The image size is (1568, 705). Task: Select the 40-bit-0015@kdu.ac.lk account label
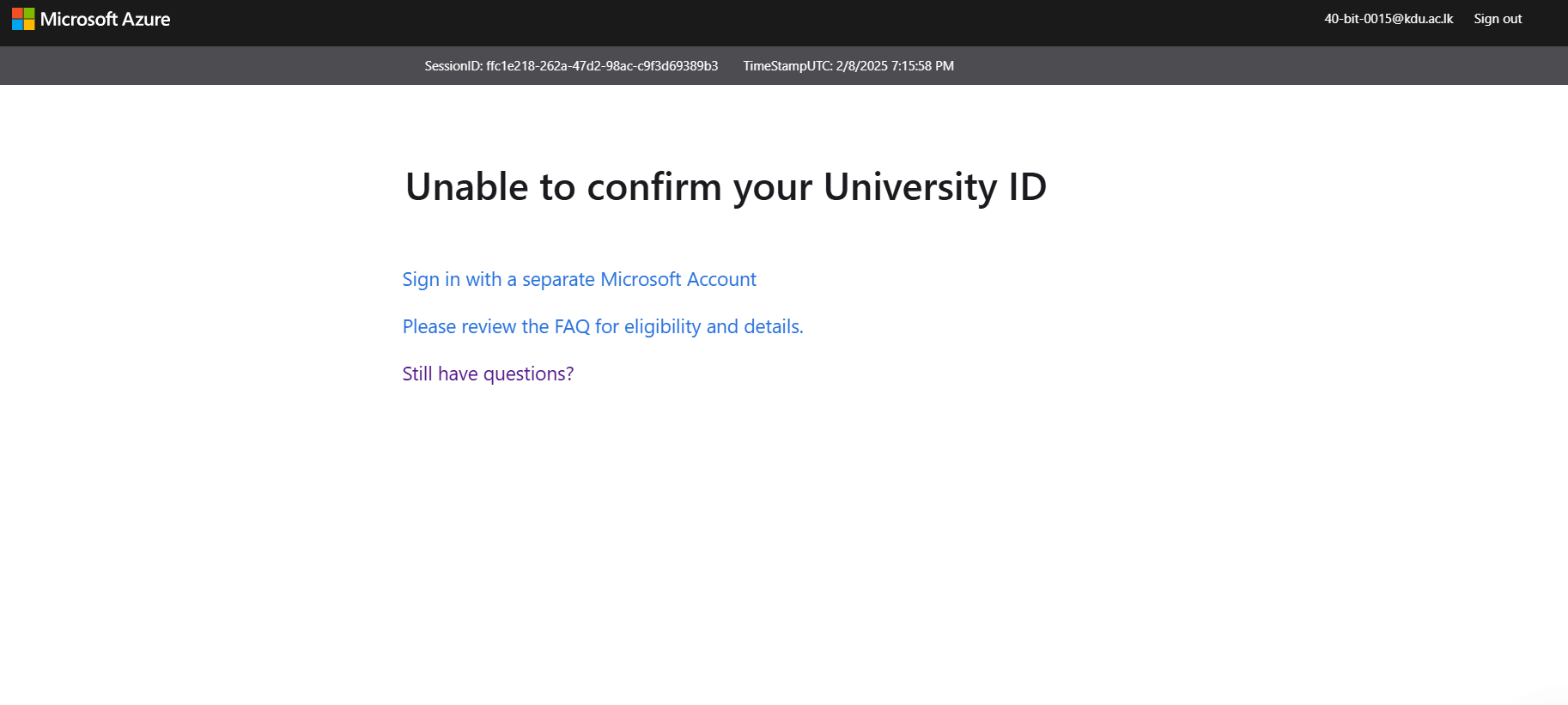[x=1389, y=19]
